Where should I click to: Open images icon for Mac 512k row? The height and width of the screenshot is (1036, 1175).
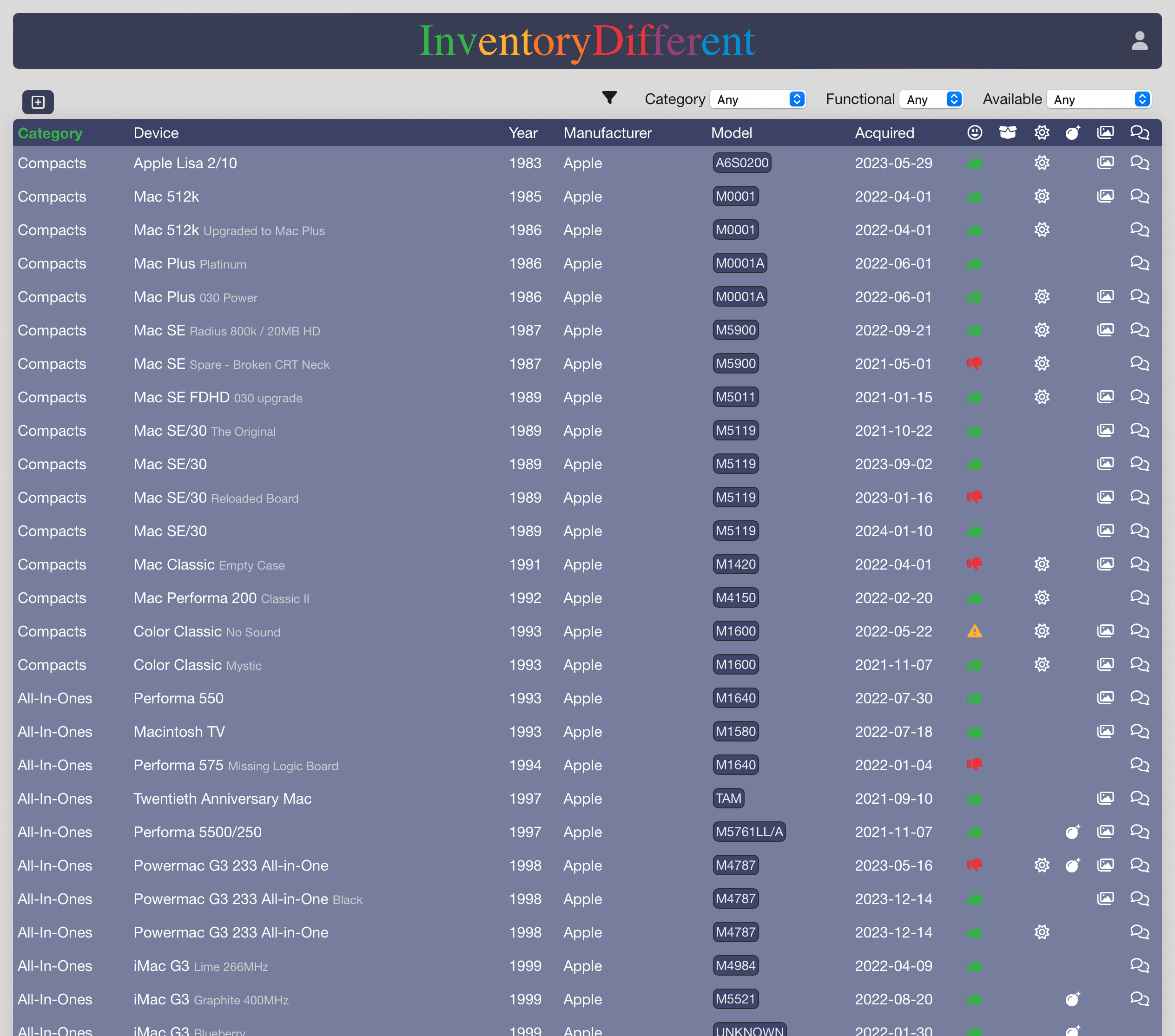click(x=1105, y=197)
